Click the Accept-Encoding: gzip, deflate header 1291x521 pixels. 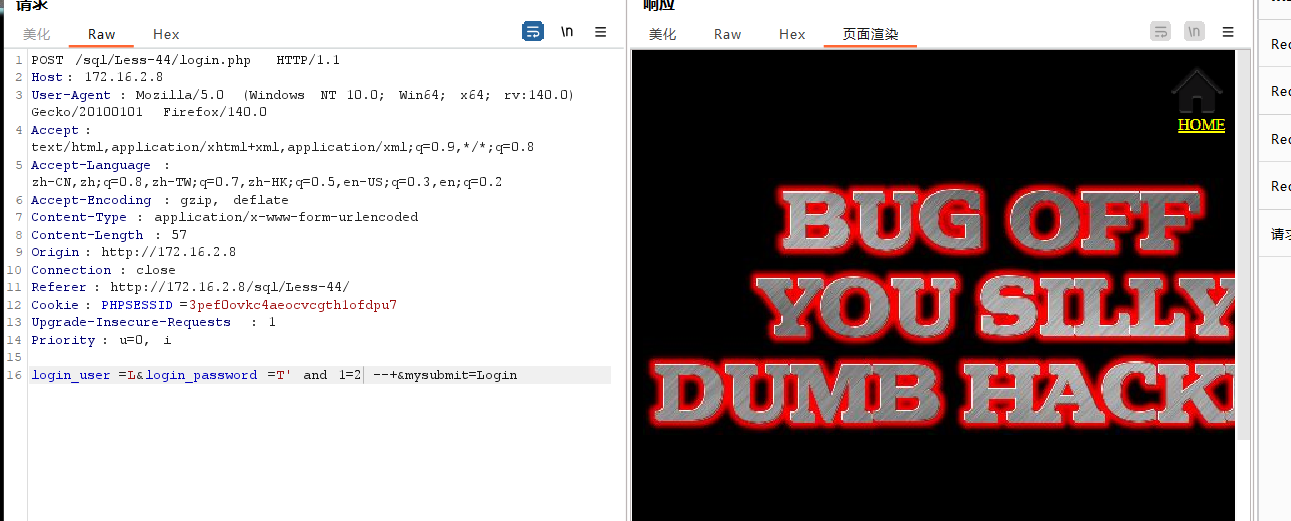(x=160, y=200)
